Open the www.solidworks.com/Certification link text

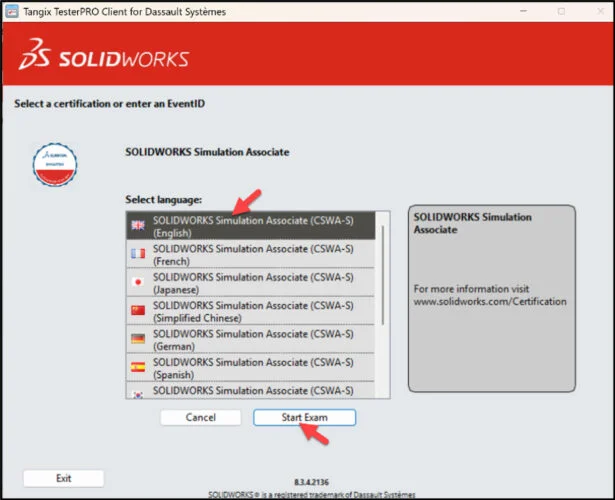click(489, 301)
